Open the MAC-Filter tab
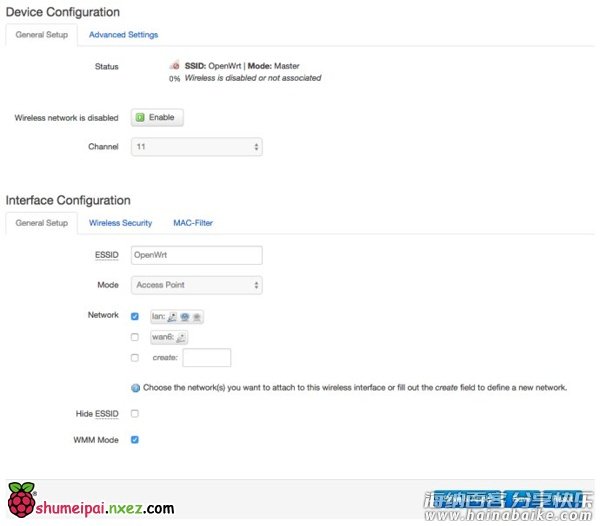600x526 pixels. click(193, 223)
